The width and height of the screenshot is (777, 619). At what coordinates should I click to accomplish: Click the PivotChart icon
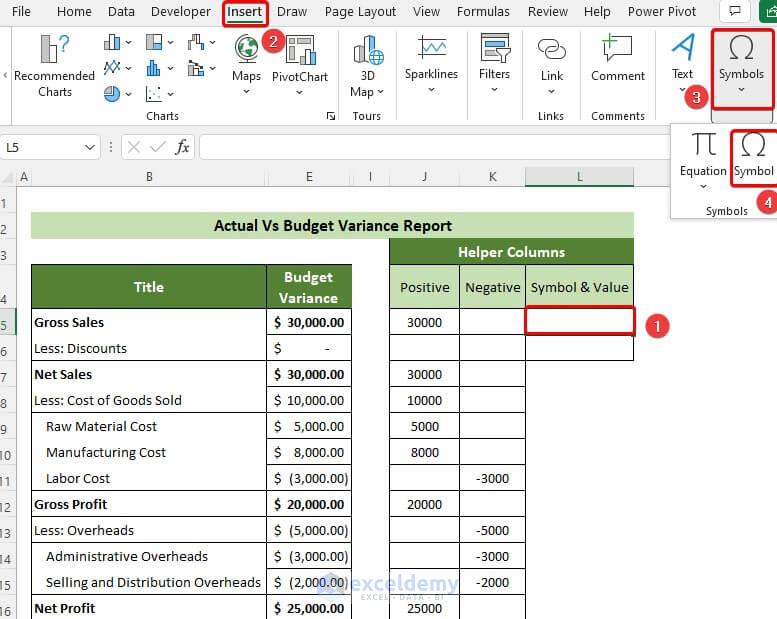point(300,50)
